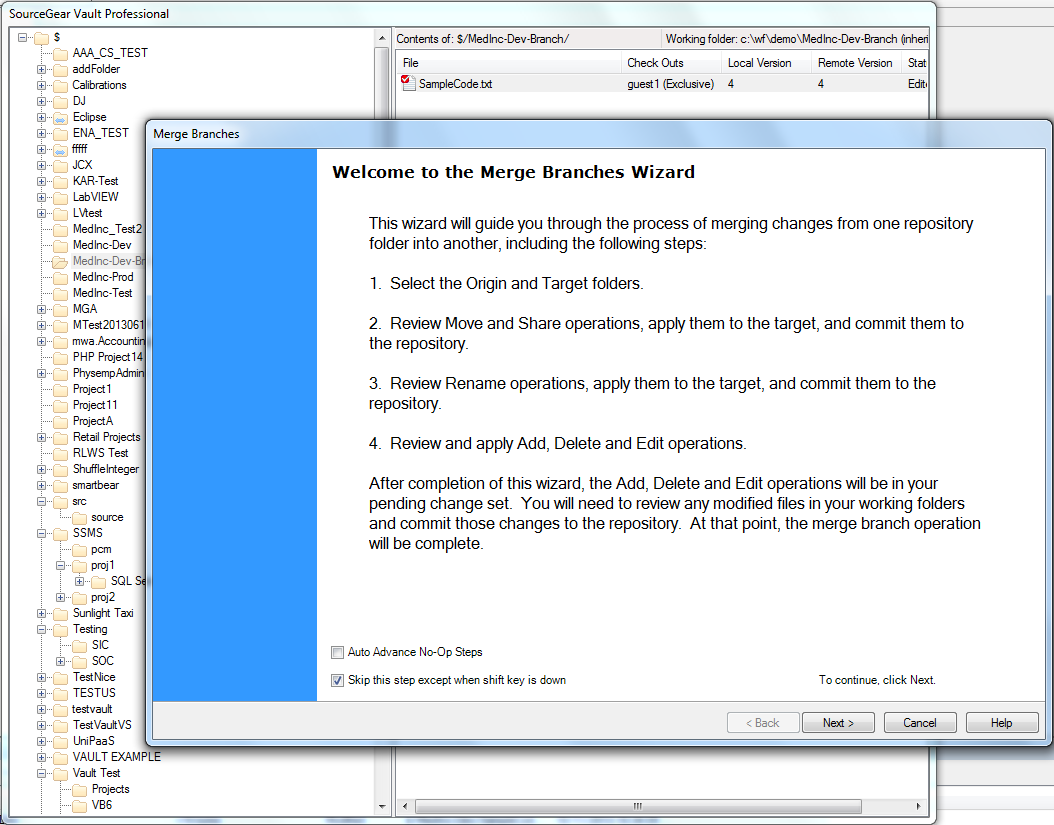Click the MedInc-Prod folder icon
The image size is (1054, 825).
(60, 278)
